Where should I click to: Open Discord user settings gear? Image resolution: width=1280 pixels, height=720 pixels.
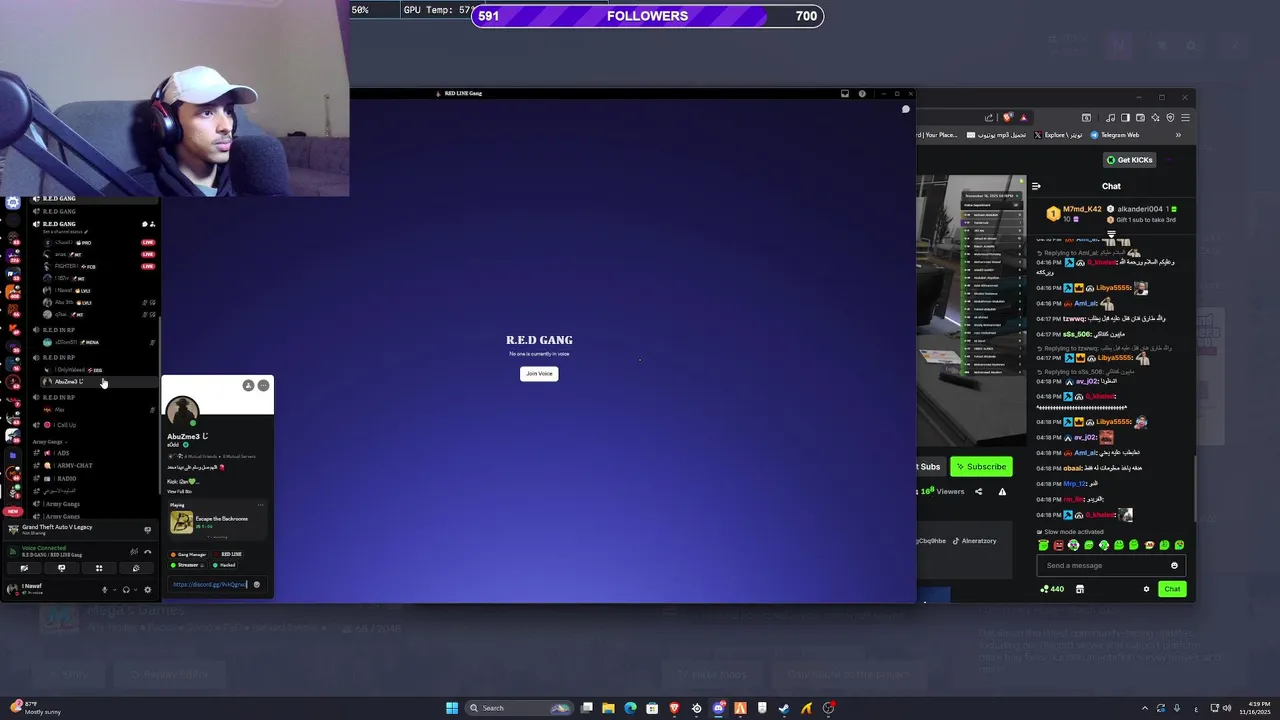pyautogui.click(x=147, y=589)
